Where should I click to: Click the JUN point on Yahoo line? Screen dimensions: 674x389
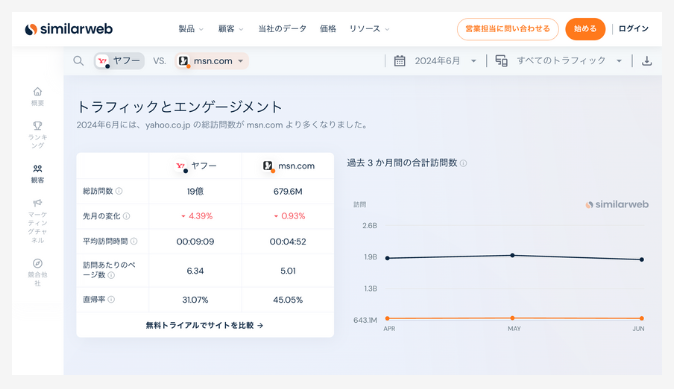tap(642, 259)
